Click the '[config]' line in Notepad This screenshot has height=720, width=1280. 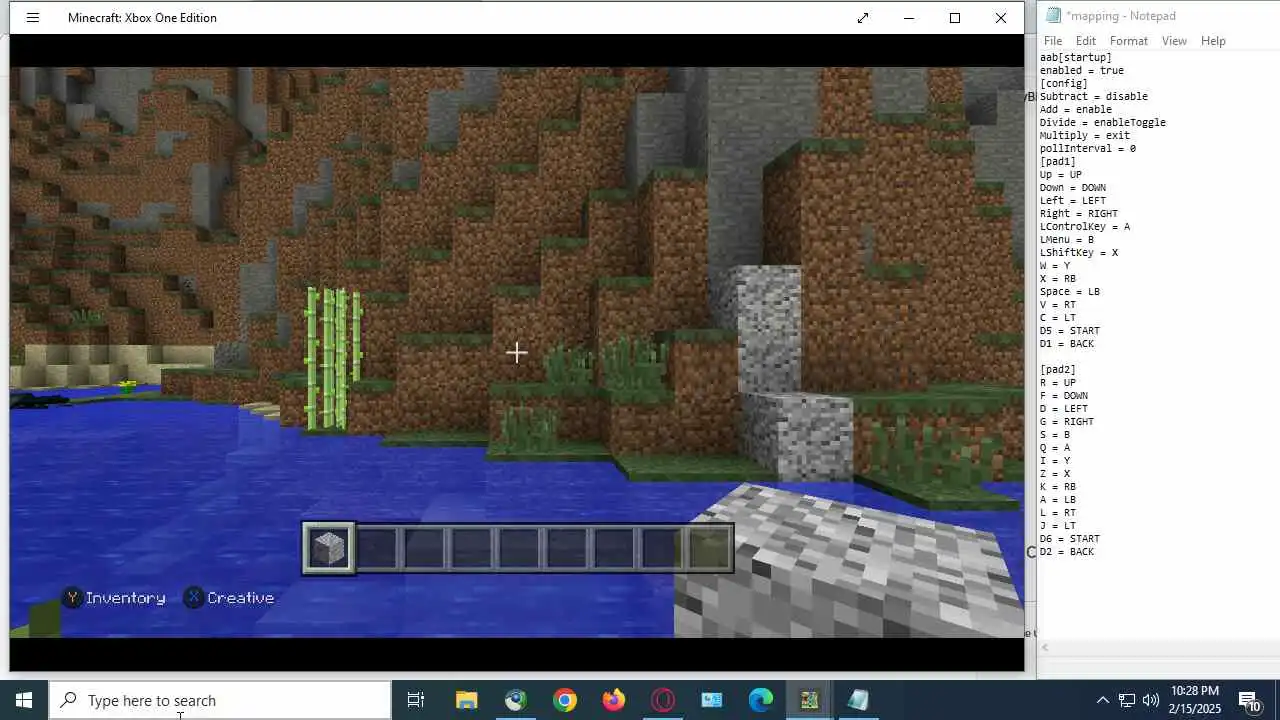(1064, 84)
